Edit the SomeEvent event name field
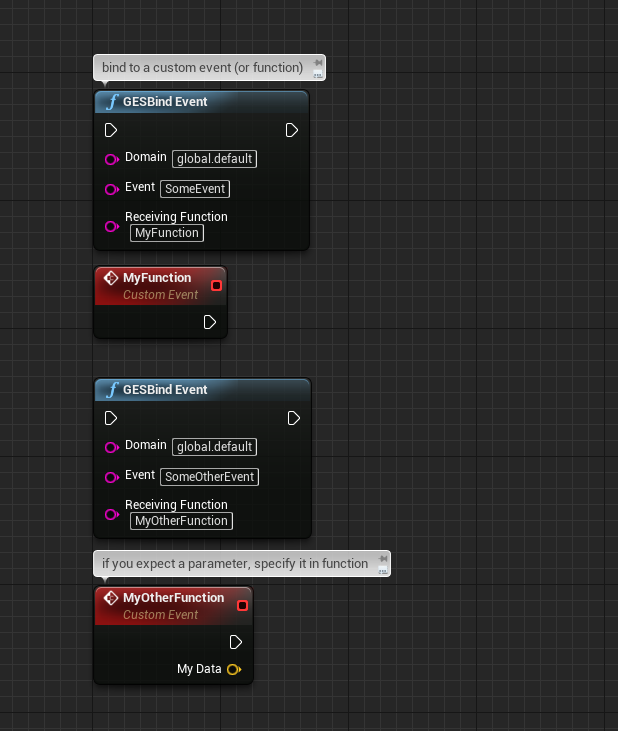The image size is (618, 731). pyautogui.click(x=195, y=189)
